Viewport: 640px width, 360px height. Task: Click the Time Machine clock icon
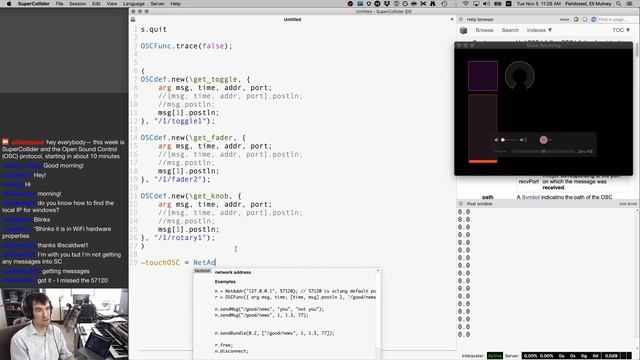click(444, 4)
